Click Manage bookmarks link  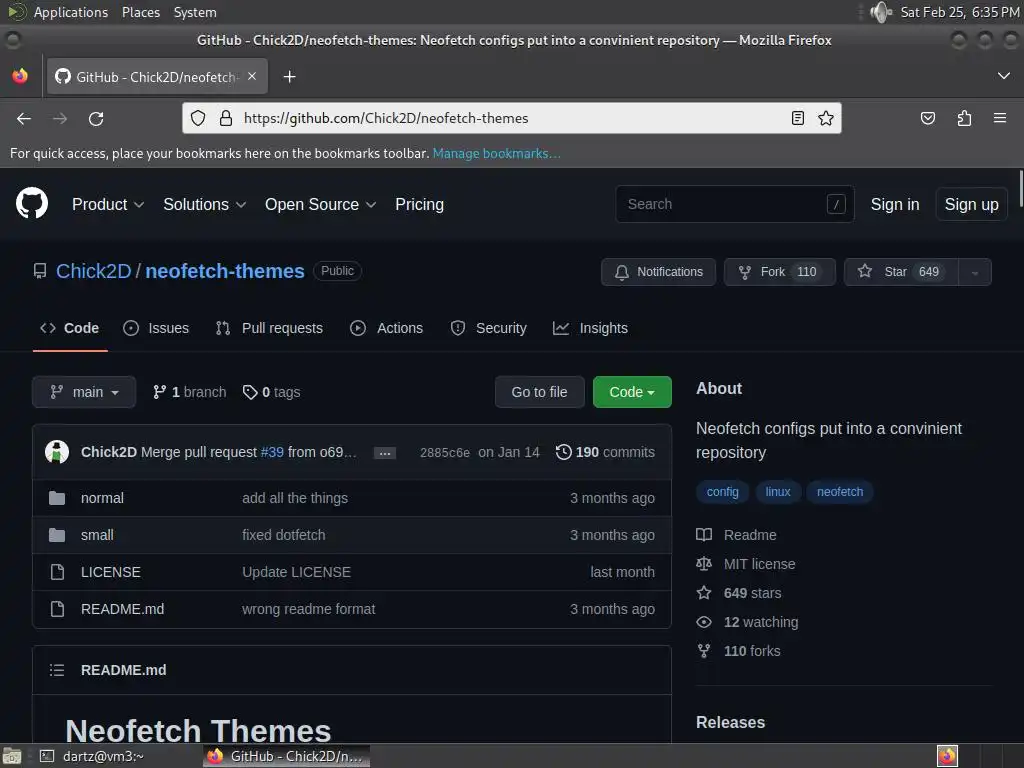point(496,153)
